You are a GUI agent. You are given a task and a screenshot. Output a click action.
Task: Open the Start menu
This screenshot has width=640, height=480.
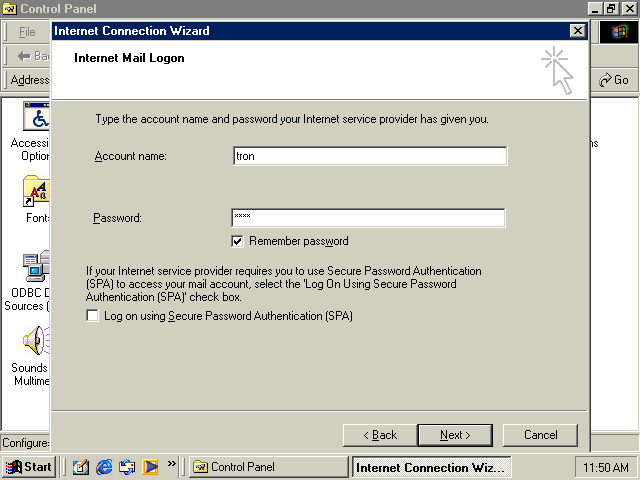29,467
